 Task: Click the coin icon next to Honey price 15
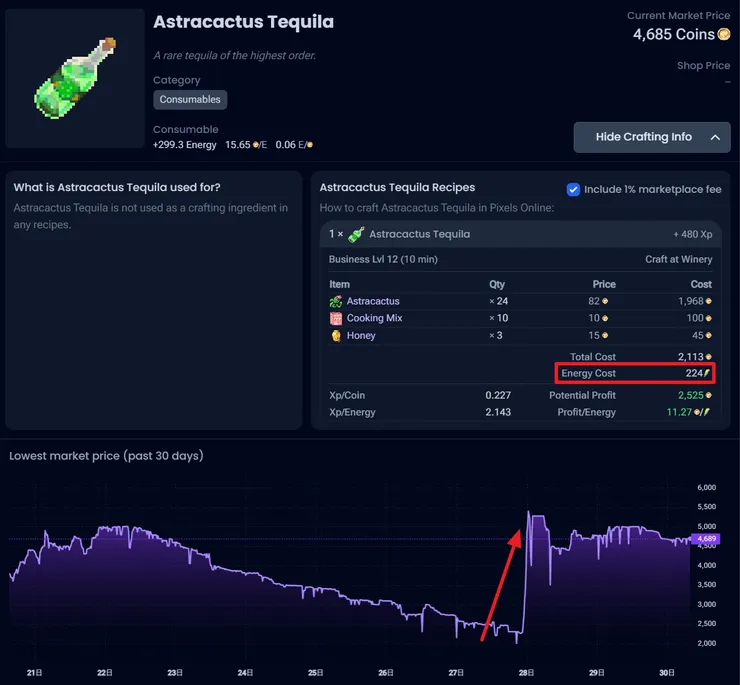tap(605, 336)
